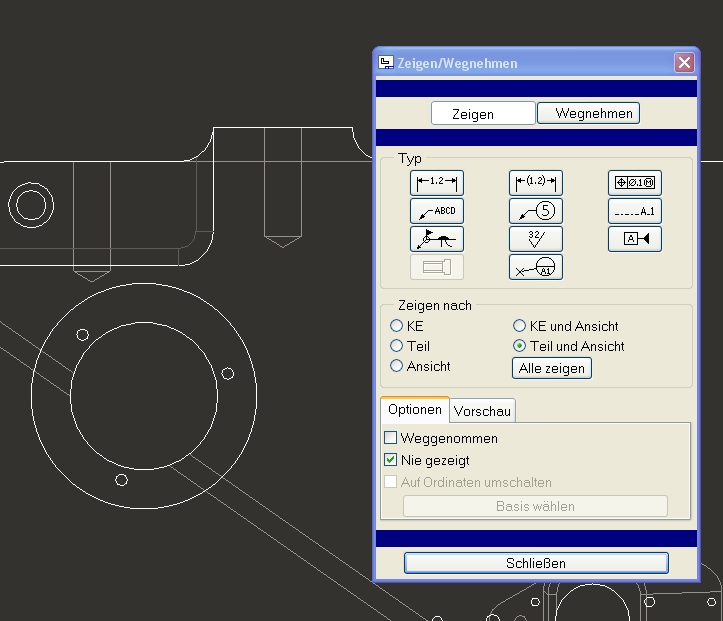Activate the Wegnehmen mode button
This screenshot has width=723, height=621.
point(588,113)
